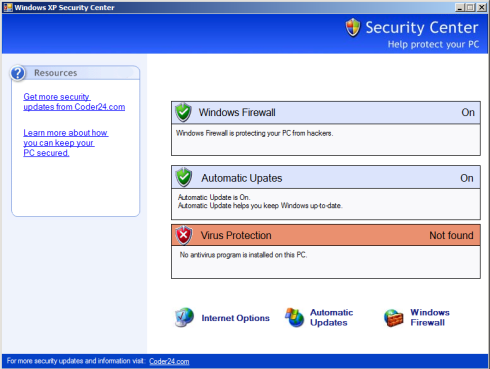This screenshot has height=369, width=490.
Task: Click 'No antivirus program is installed' text
Action: coord(243,255)
